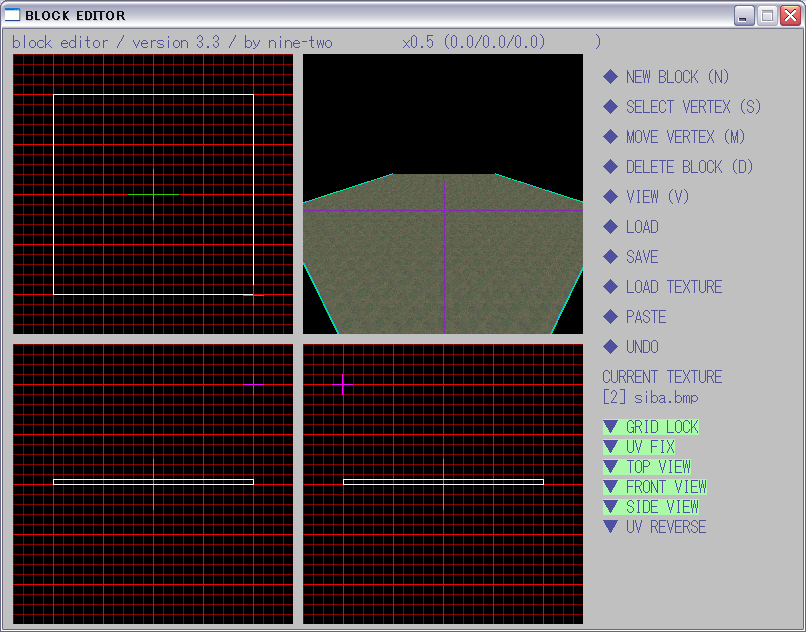Click the diamond icon next to LOAD TEXTURE
The image size is (806, 632).
pyautogui.click(x=611, y=287)
